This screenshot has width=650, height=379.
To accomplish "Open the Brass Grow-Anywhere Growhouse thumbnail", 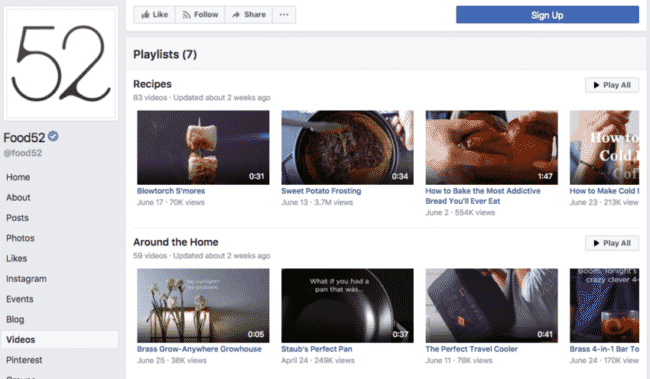I will coord(203,306).
